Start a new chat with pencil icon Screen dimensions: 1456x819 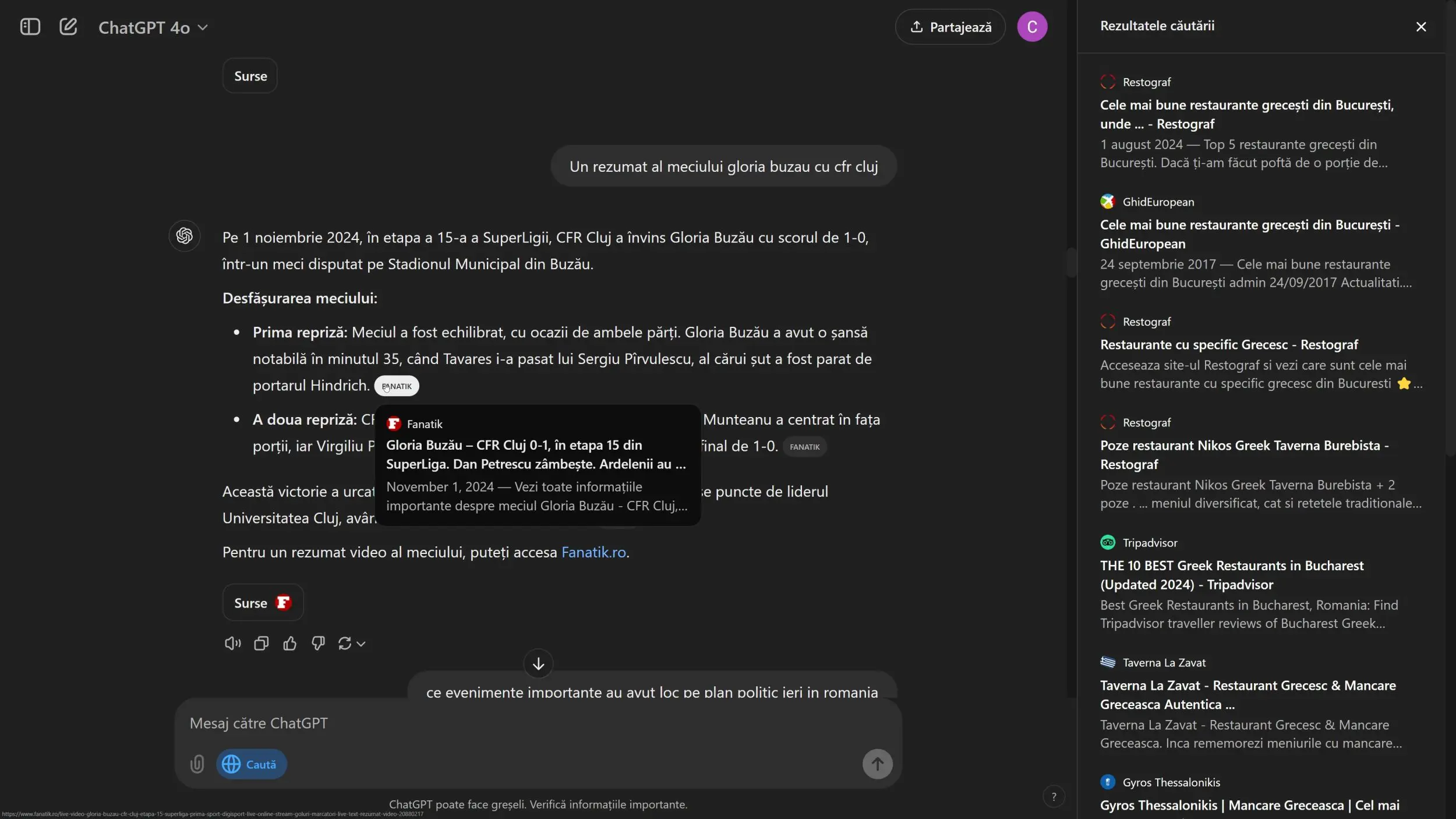pos(68,27)
